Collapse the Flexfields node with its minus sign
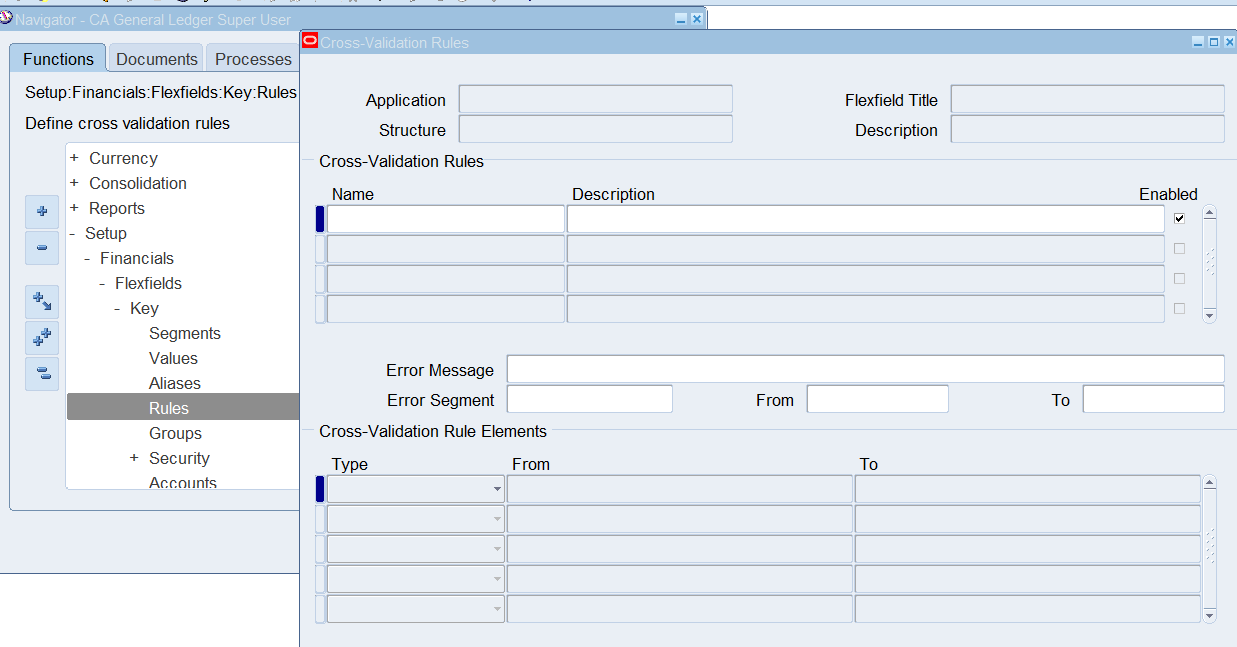Screen dimensions: 1237x647 tap(102, 283)
